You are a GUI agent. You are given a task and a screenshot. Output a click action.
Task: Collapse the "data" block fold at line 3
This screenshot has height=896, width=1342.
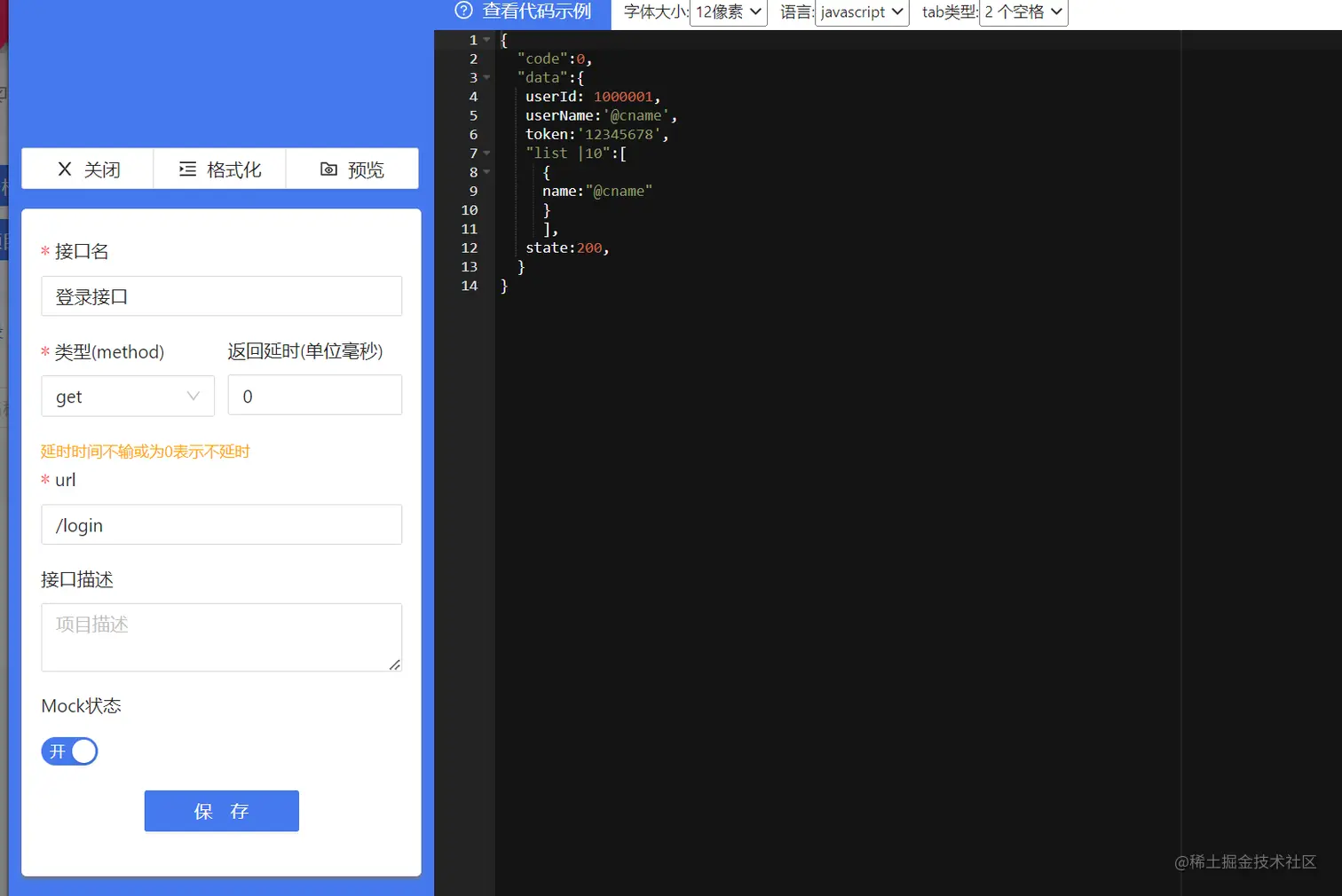click(486, 78)
